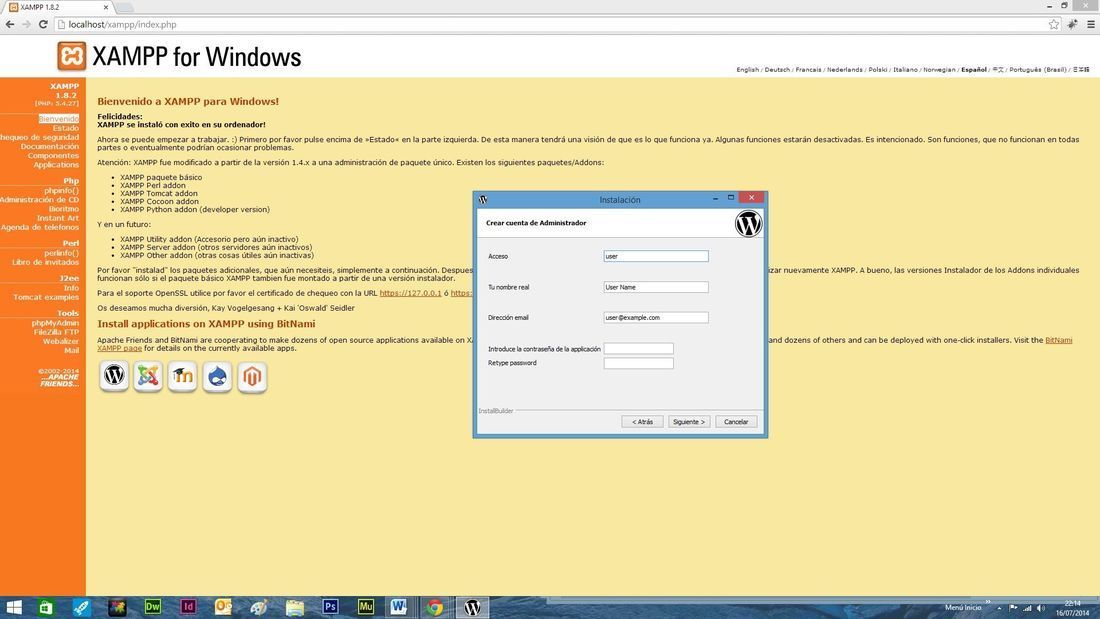Open Photoshop from the taskbar
This screenshot has width=1100, height=619.
(330, 607)
